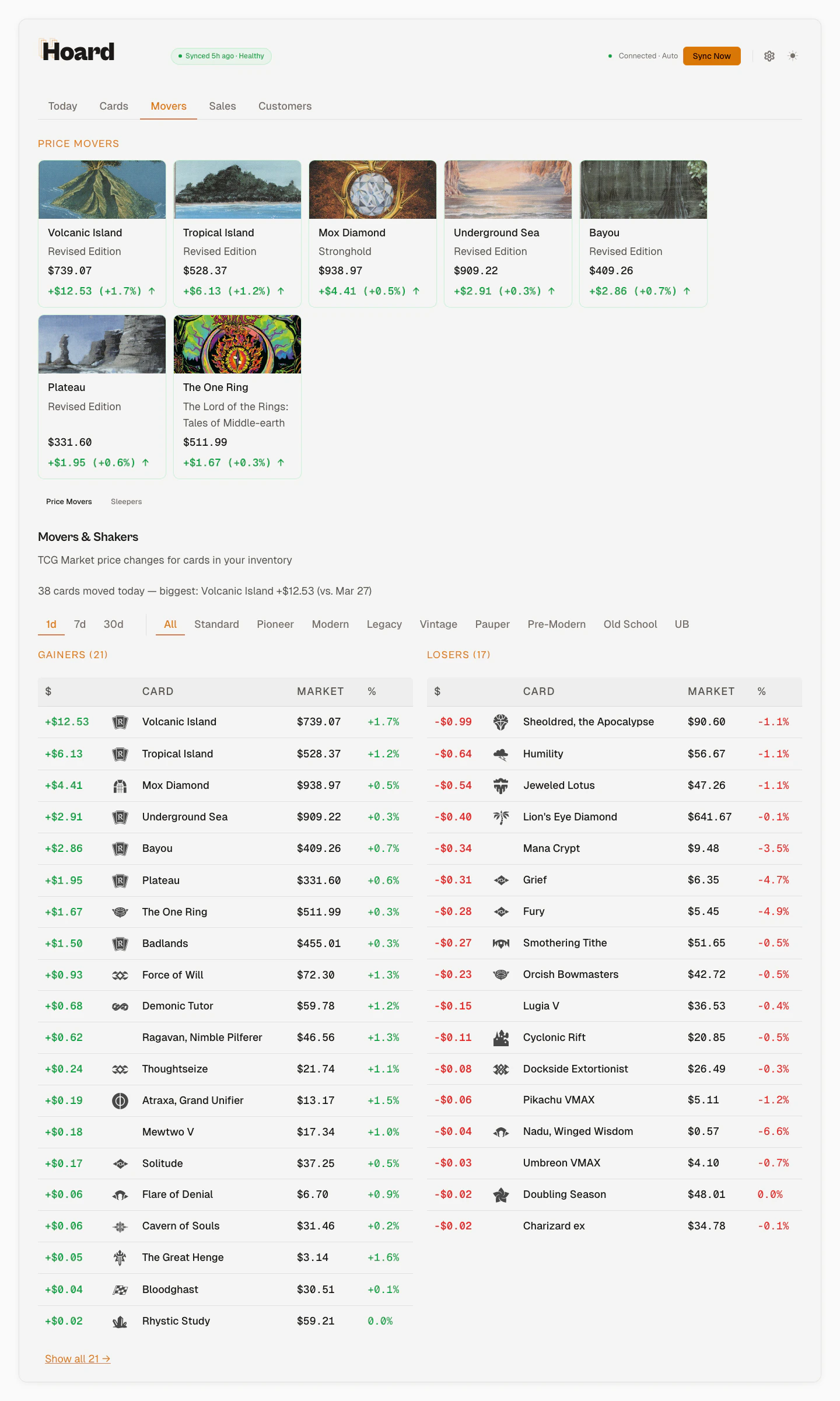Click Mox Diamond Stronghold set icon
The width and height of the screenshot is (840, 1401).
point(120,786)
